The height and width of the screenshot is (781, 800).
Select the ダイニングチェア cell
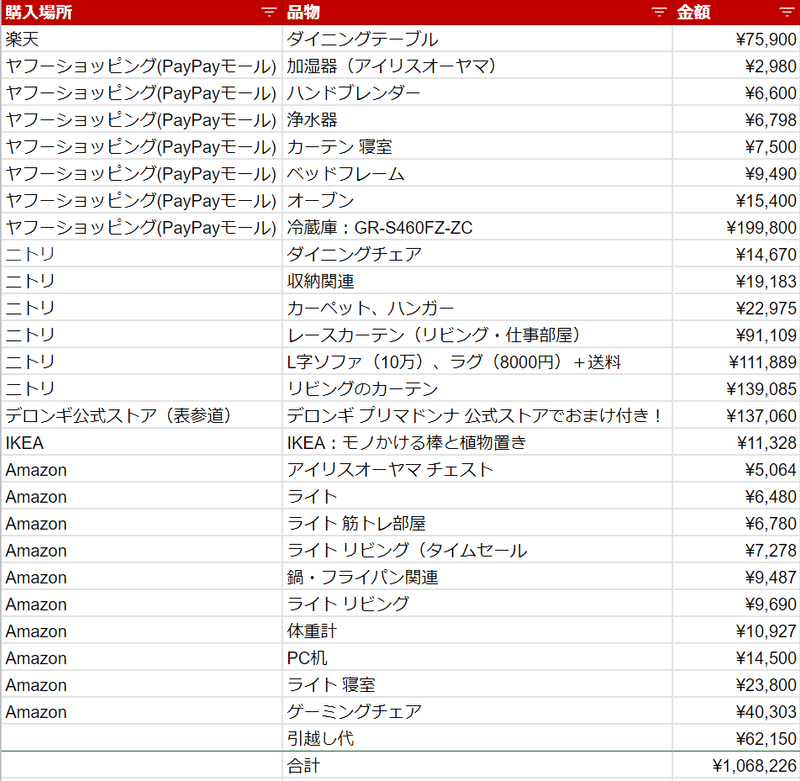tap(477, 254)
